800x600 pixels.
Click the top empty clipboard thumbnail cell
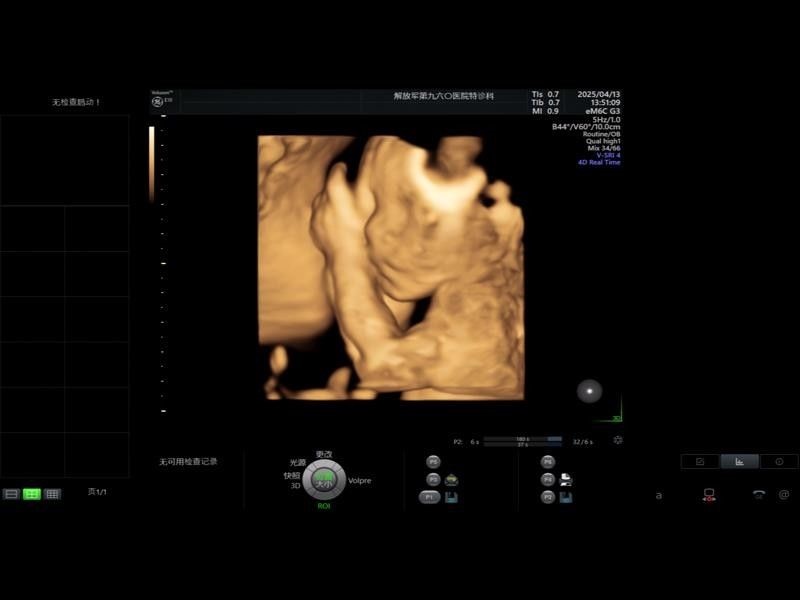(64, 160)
